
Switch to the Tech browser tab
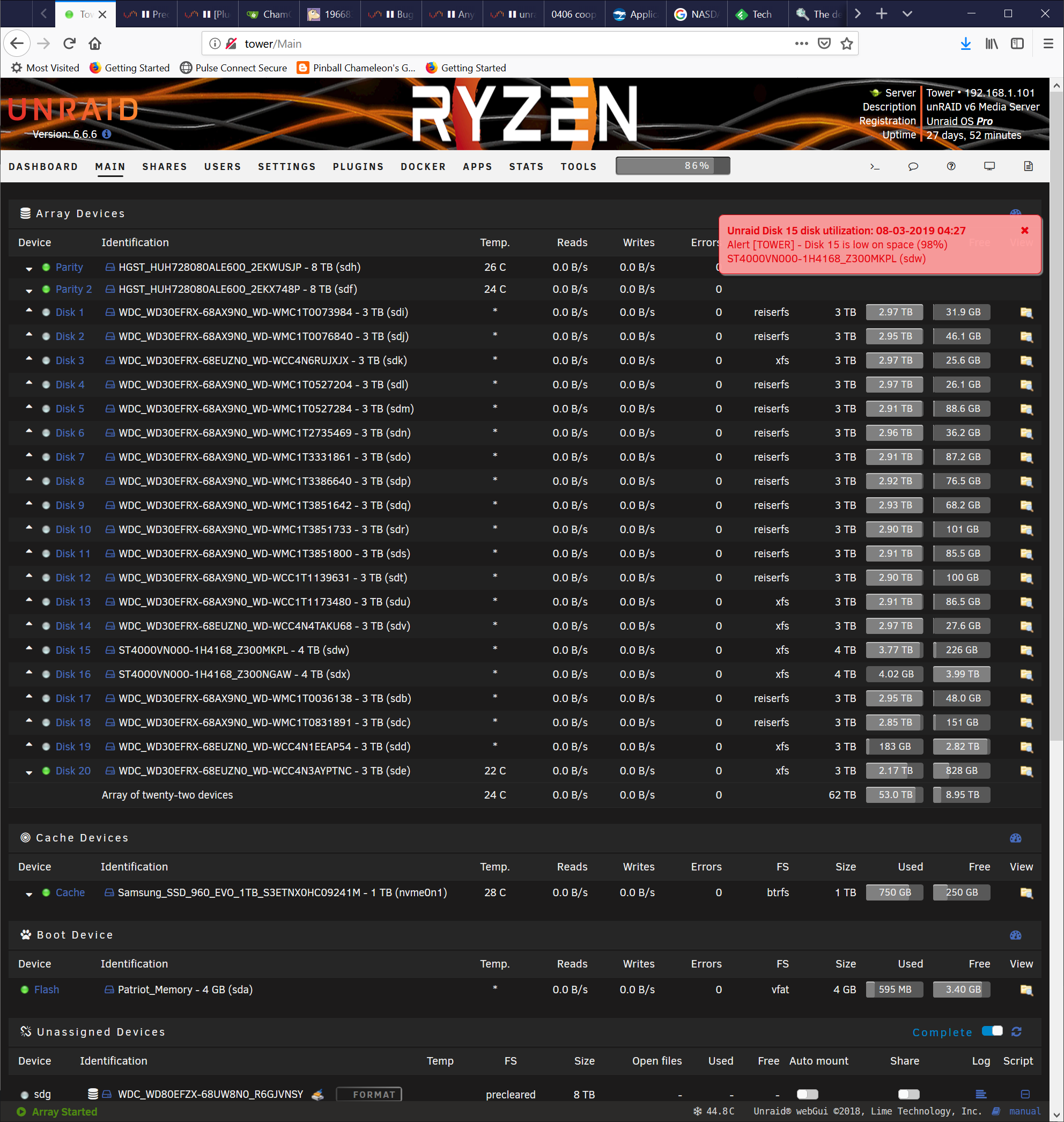tap(757, 14)
